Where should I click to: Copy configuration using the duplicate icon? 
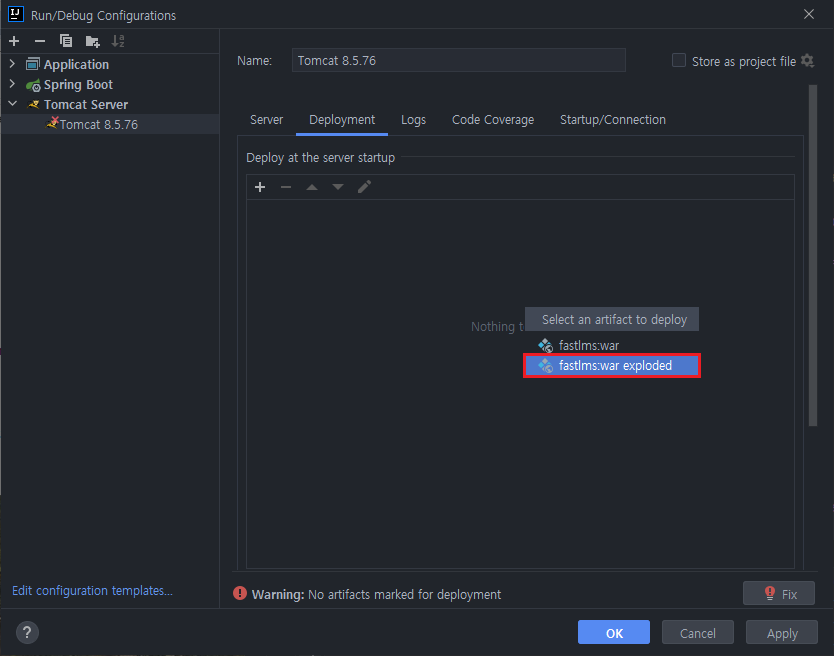(66, 41)
